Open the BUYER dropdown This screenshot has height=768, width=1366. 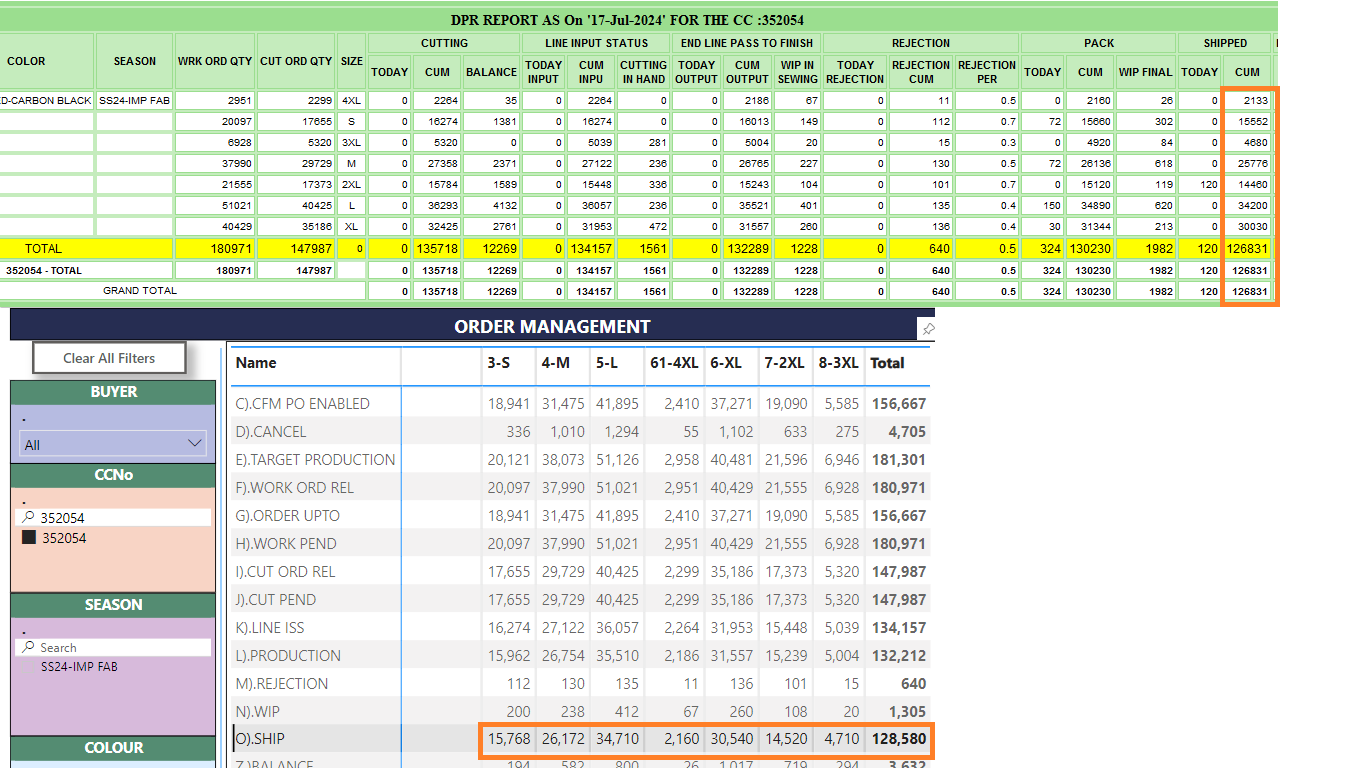click(113, 444)
